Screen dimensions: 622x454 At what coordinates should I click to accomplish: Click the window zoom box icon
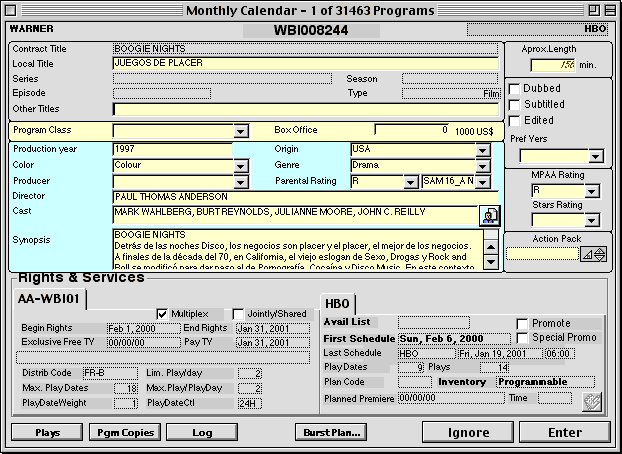click(x=594, y=10)
